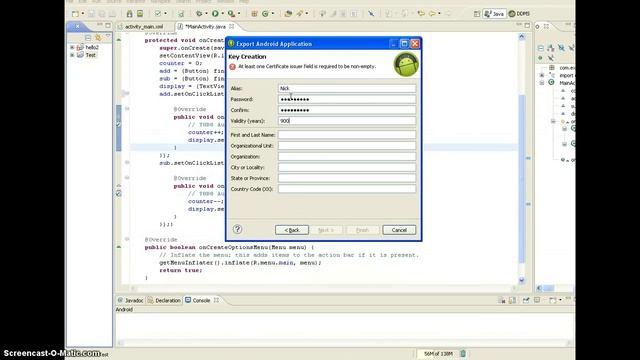Click Cancel in the export dialog
640x360 pixels.
399,230
